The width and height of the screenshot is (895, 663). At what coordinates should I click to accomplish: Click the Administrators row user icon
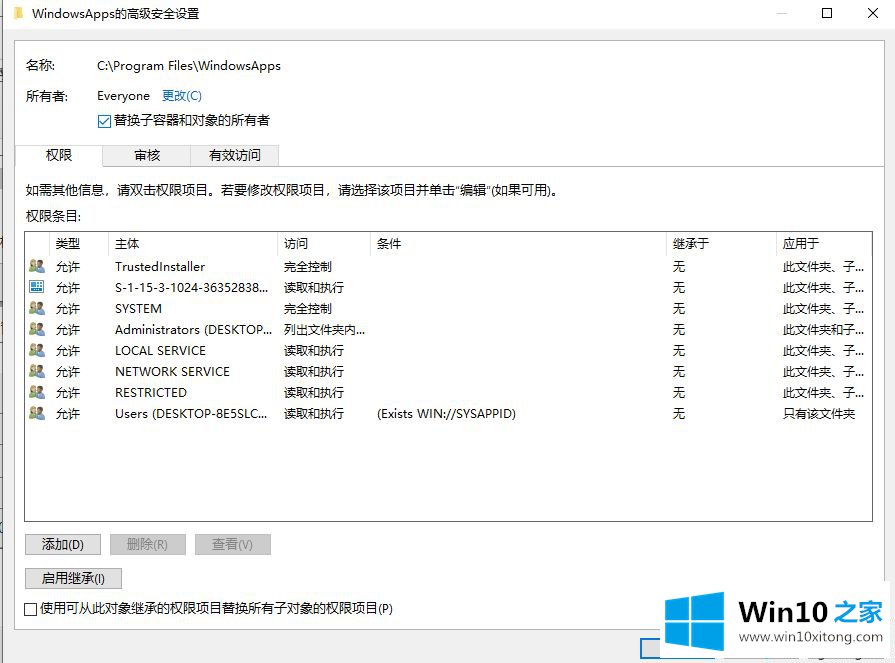pos(37,329)
